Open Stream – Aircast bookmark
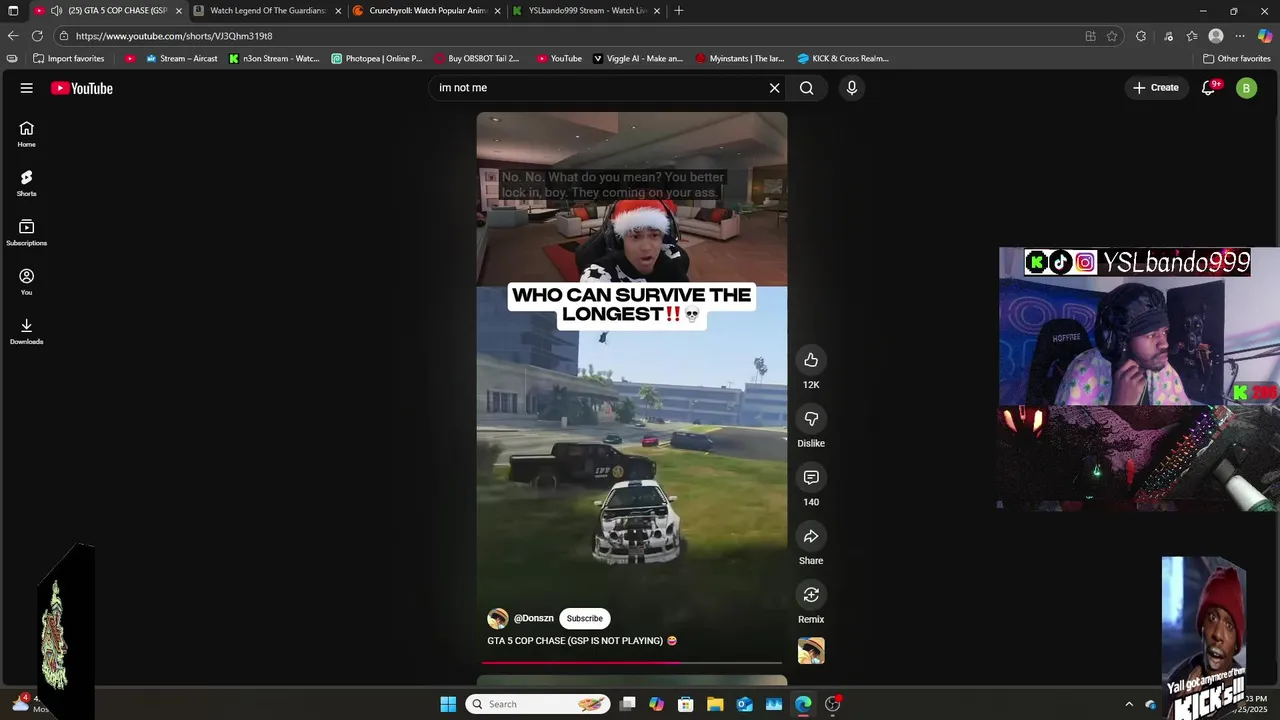This screenshot has height=720, width=1280. coord(180,58)
